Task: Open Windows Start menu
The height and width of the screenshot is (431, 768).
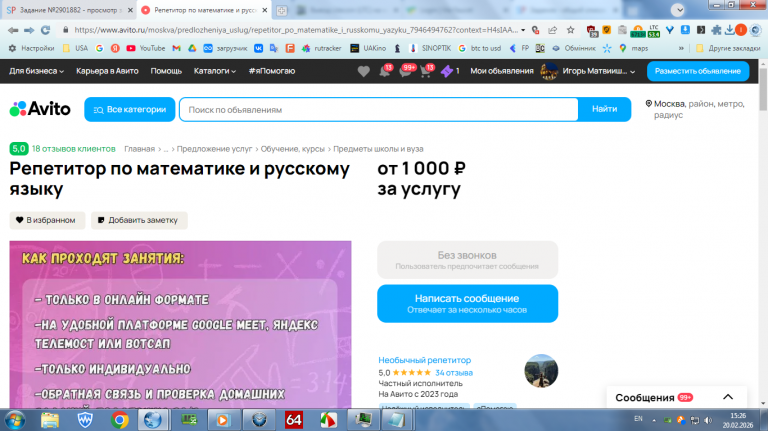Action: point(15,420)
